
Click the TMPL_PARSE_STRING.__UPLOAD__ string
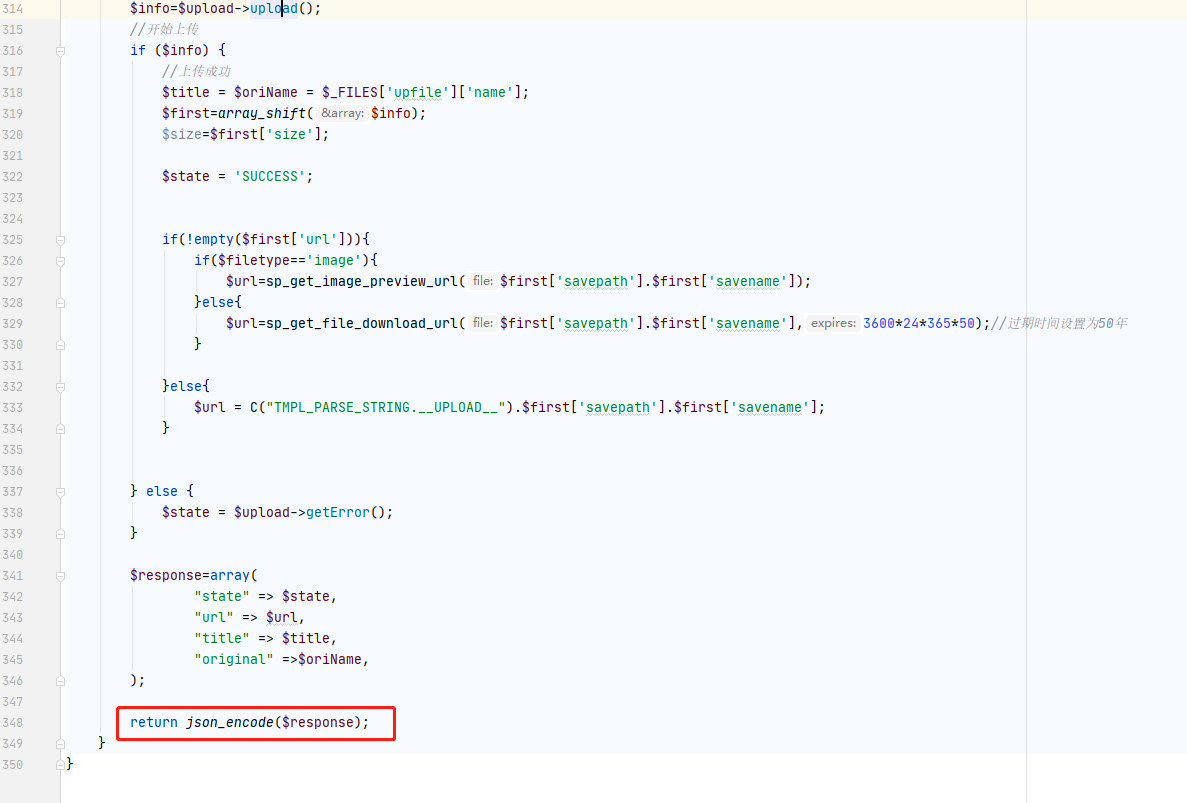[385, 407]
